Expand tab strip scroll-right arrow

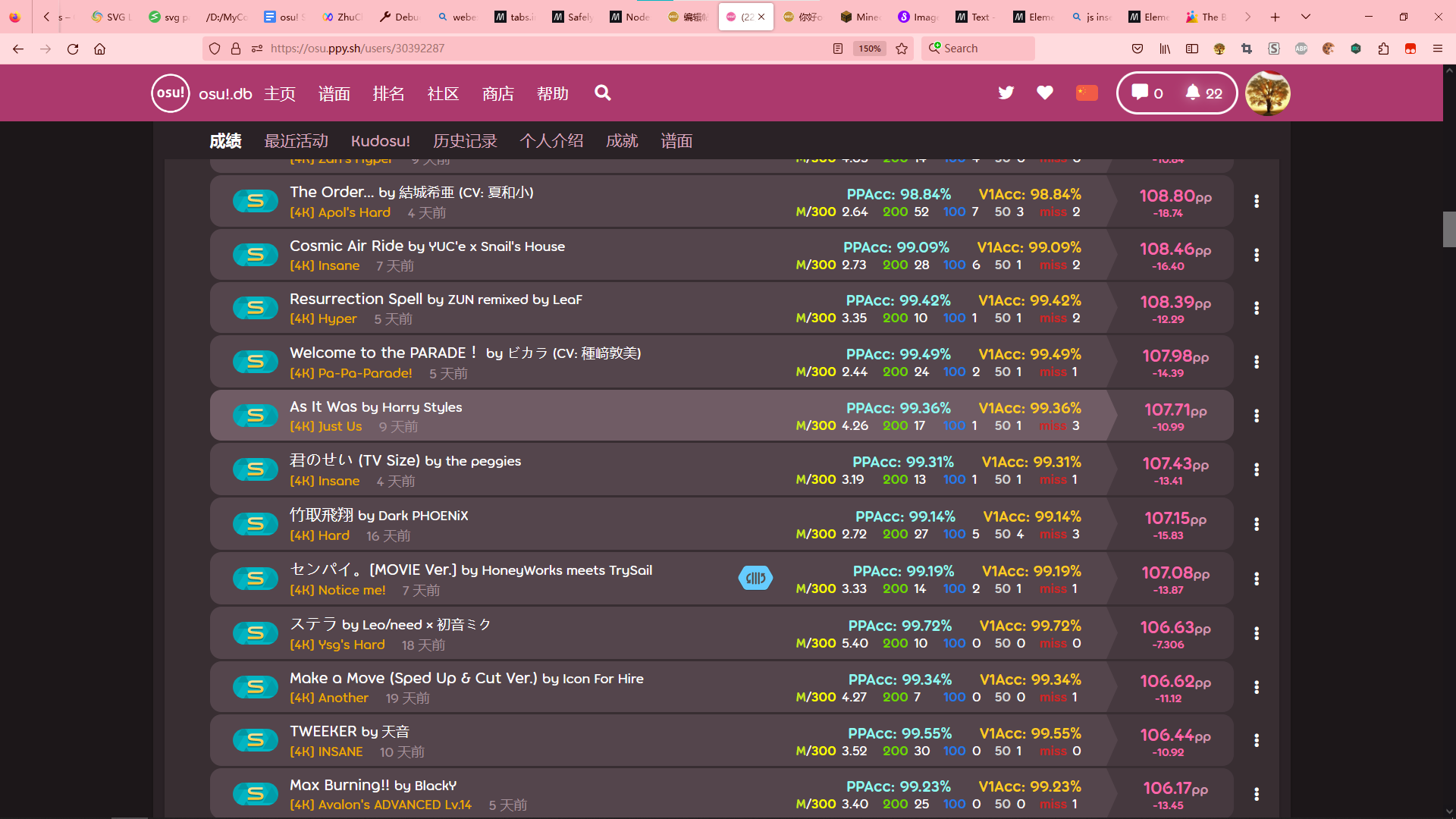point(1247,17)
